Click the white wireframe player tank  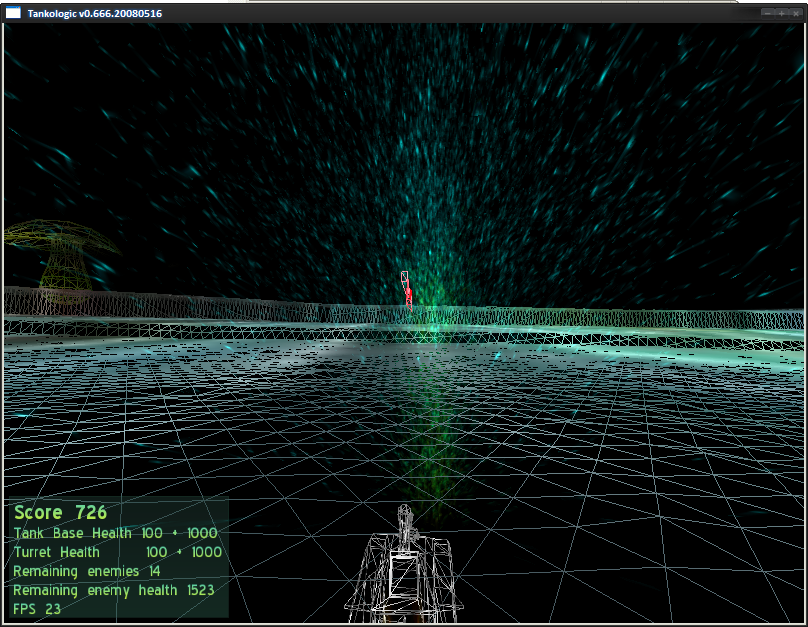click(404, 564)
